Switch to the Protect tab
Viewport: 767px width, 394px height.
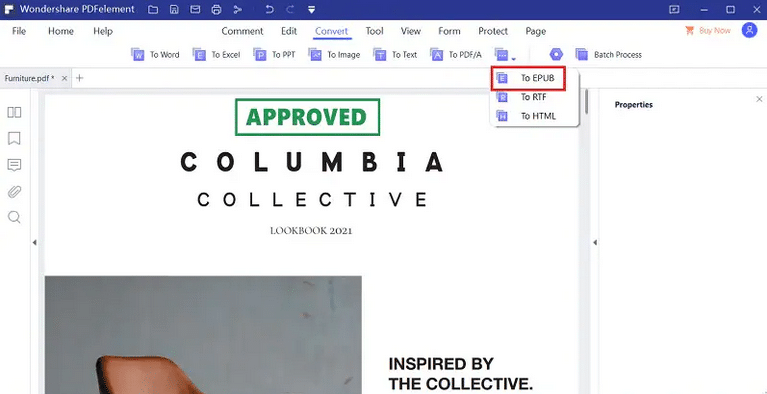(x=493, y=31)
